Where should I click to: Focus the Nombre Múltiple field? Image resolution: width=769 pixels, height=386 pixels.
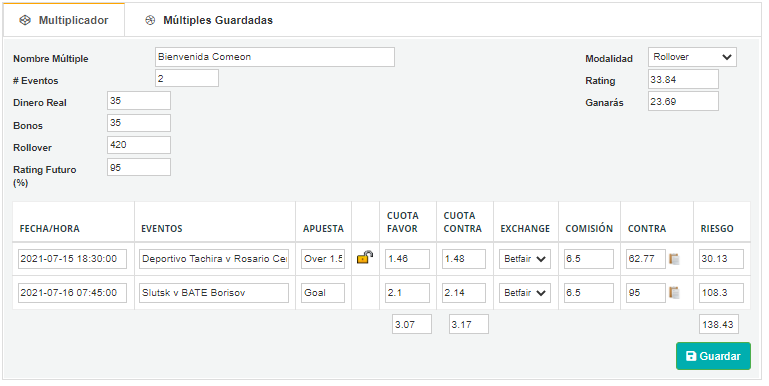tap(275, 57)
